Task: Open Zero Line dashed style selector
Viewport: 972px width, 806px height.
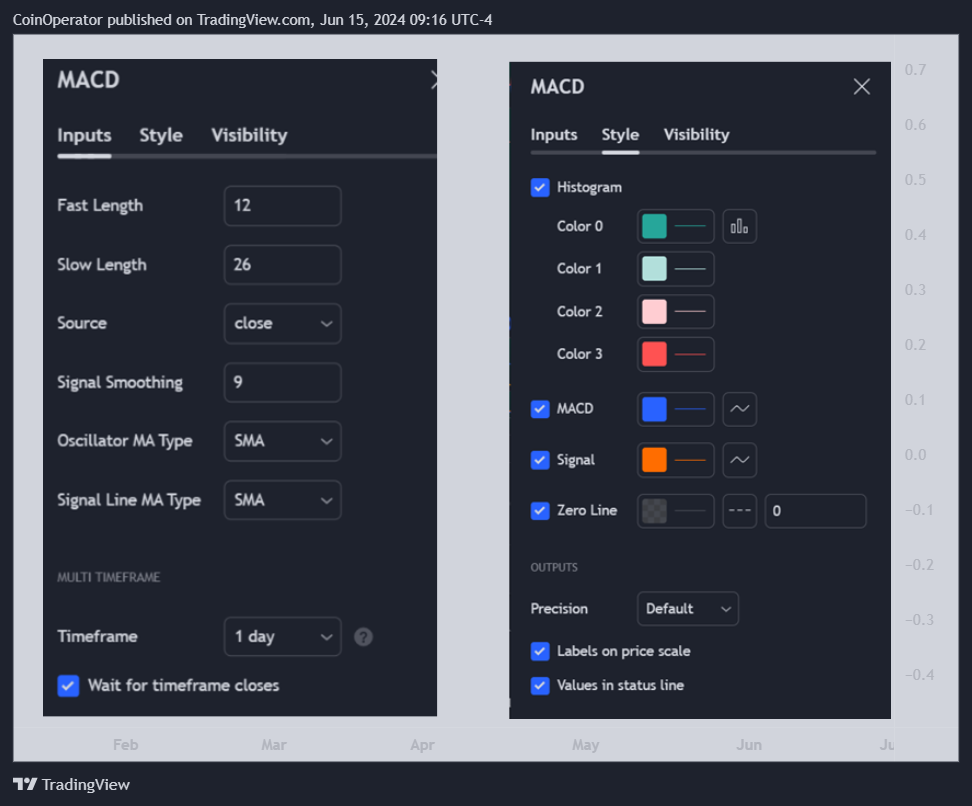Action: click(x=740, y=511)
